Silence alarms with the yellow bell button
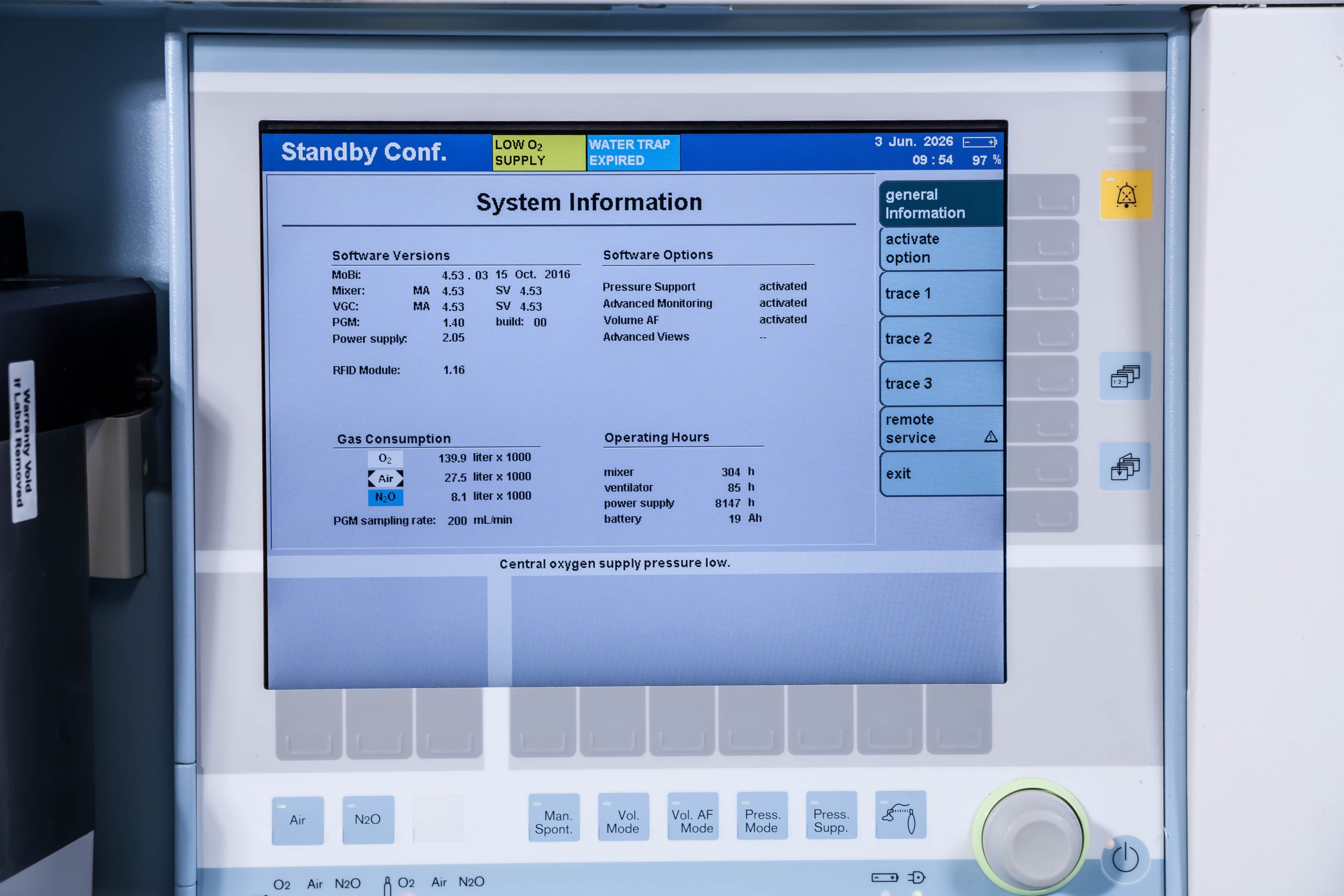The width and height of the screenshot is (1344, 896). pos(1126,195)
